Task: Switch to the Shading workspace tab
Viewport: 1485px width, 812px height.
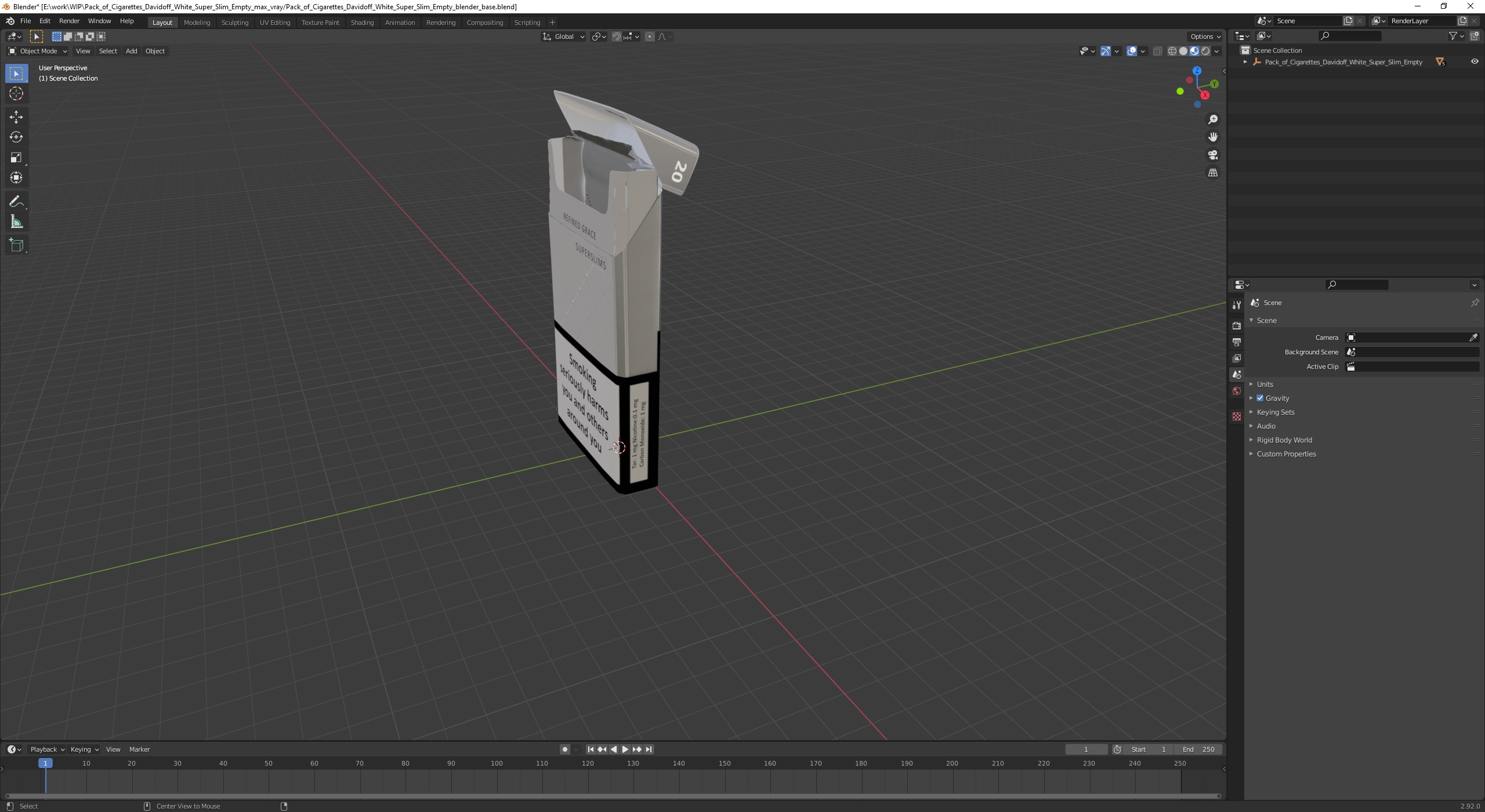Action: coord(362,22)
